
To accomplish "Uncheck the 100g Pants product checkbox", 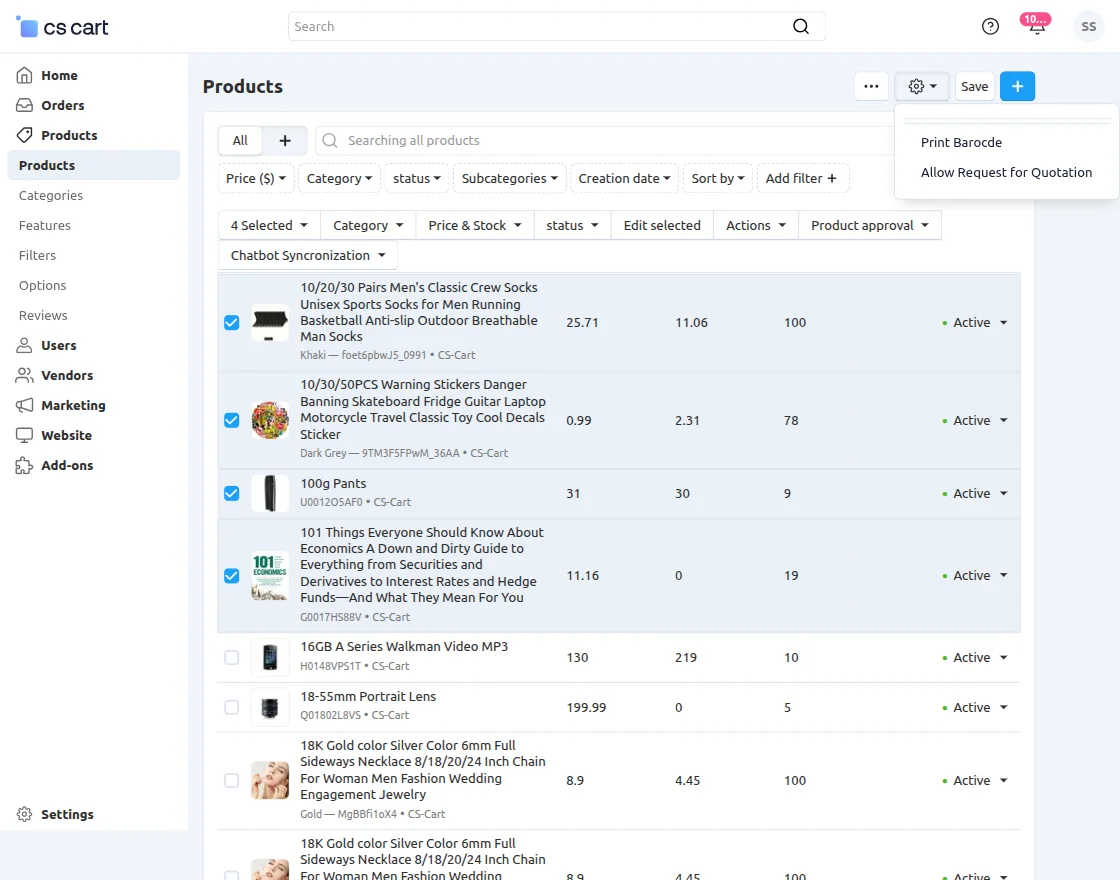I will (232, 494).
